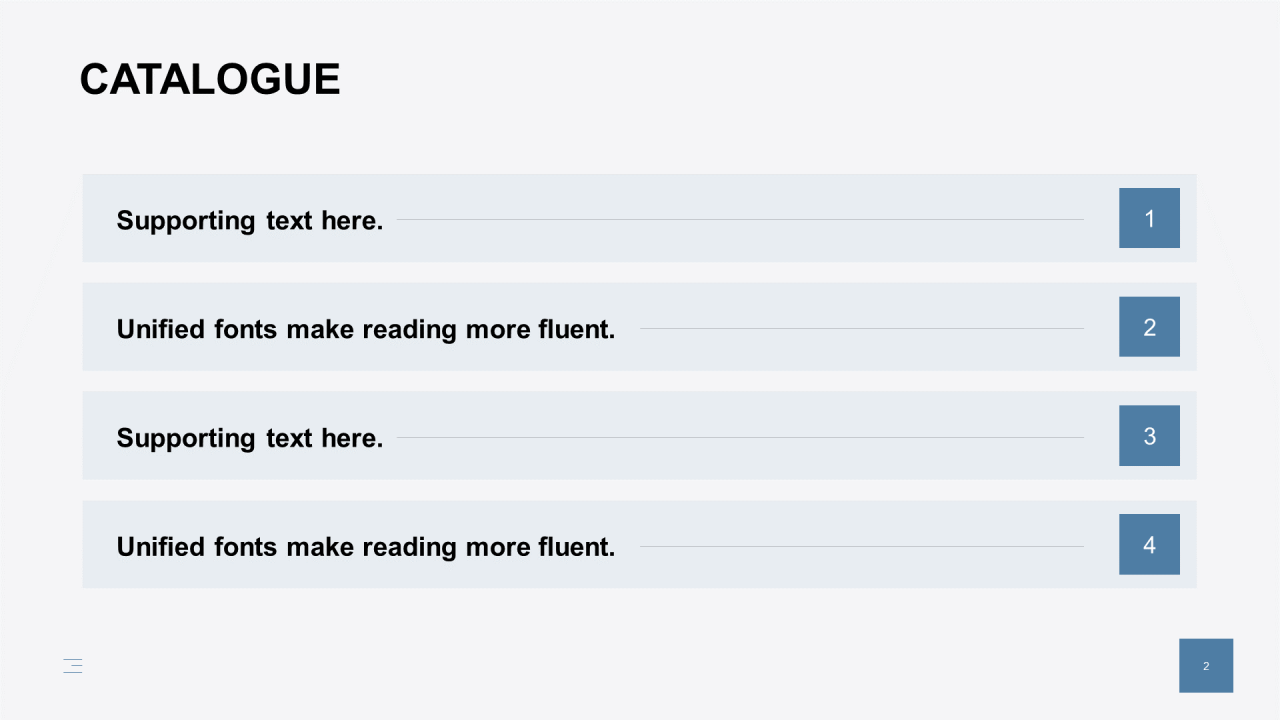Pick the third catalogue row's gray panel
The height and width of the screenshot is (720, 1280).
639,436
